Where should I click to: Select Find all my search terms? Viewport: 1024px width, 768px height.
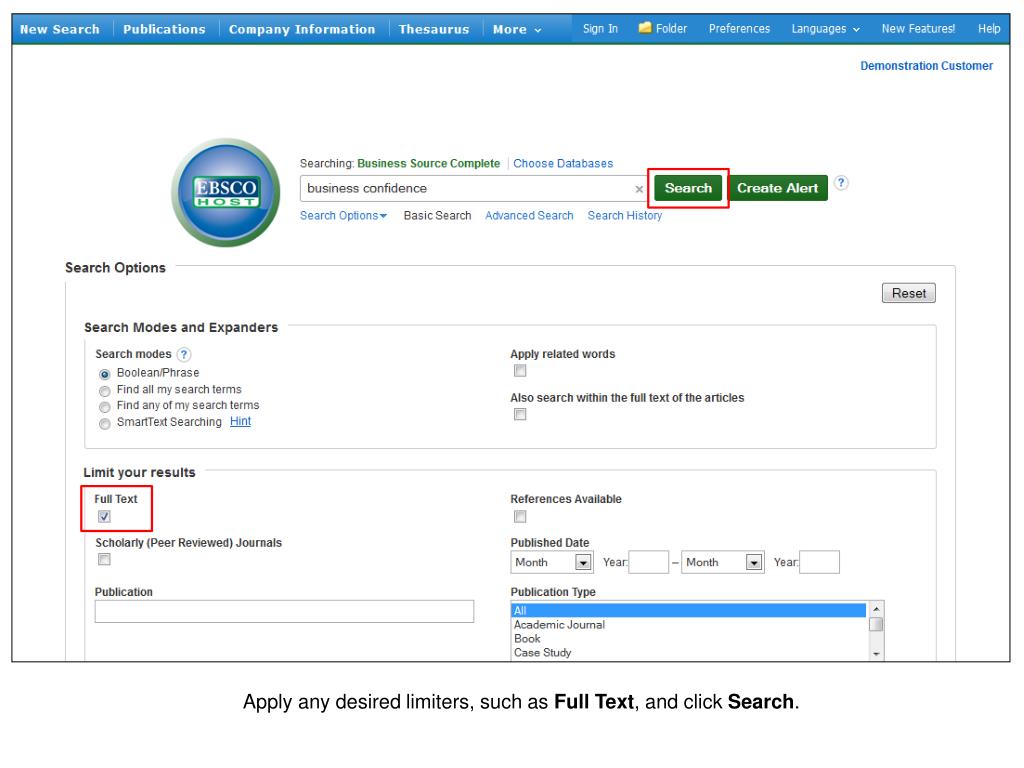tap(104, 391)
